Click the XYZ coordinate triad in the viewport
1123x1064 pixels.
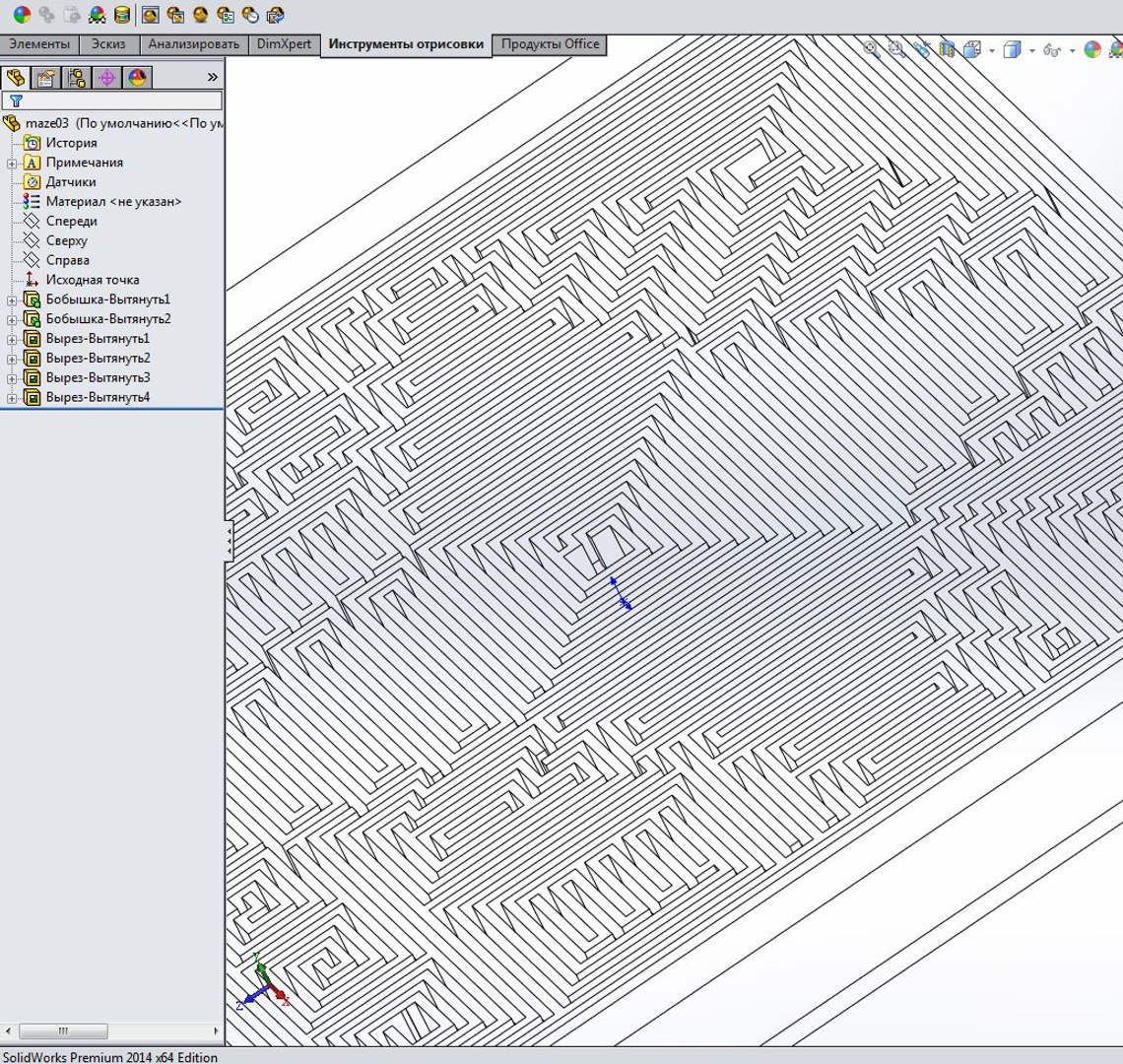[261, 983]
